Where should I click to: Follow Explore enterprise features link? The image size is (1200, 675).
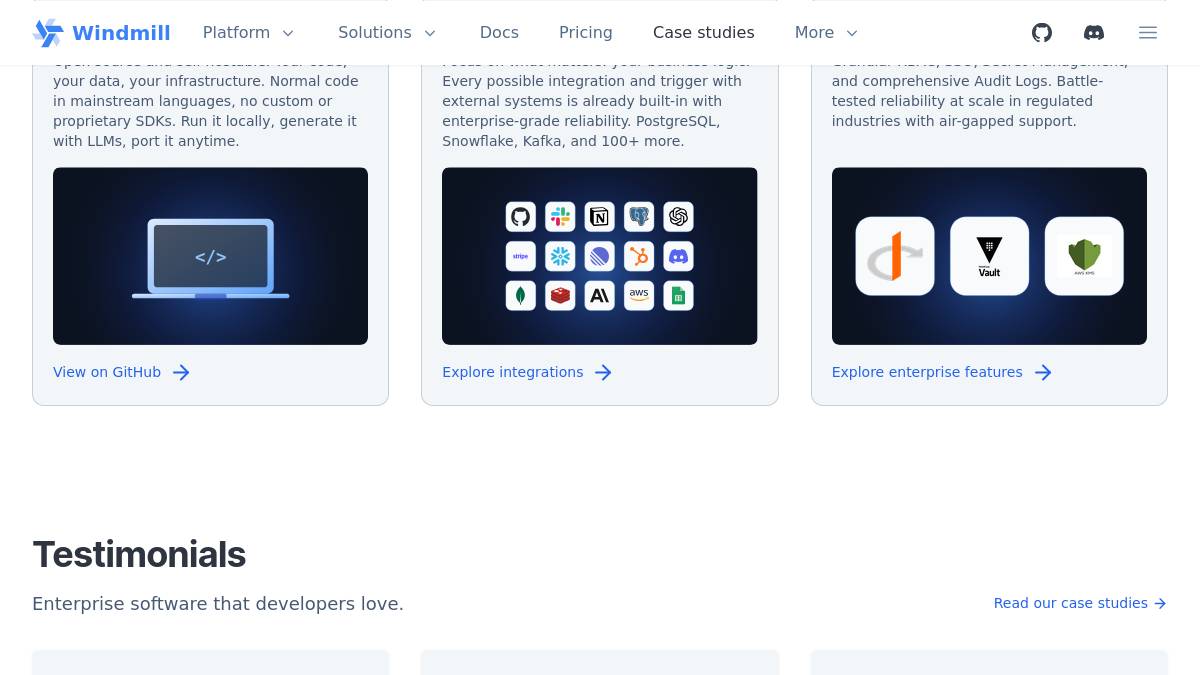pyautogui.click(x=927, y=372)
